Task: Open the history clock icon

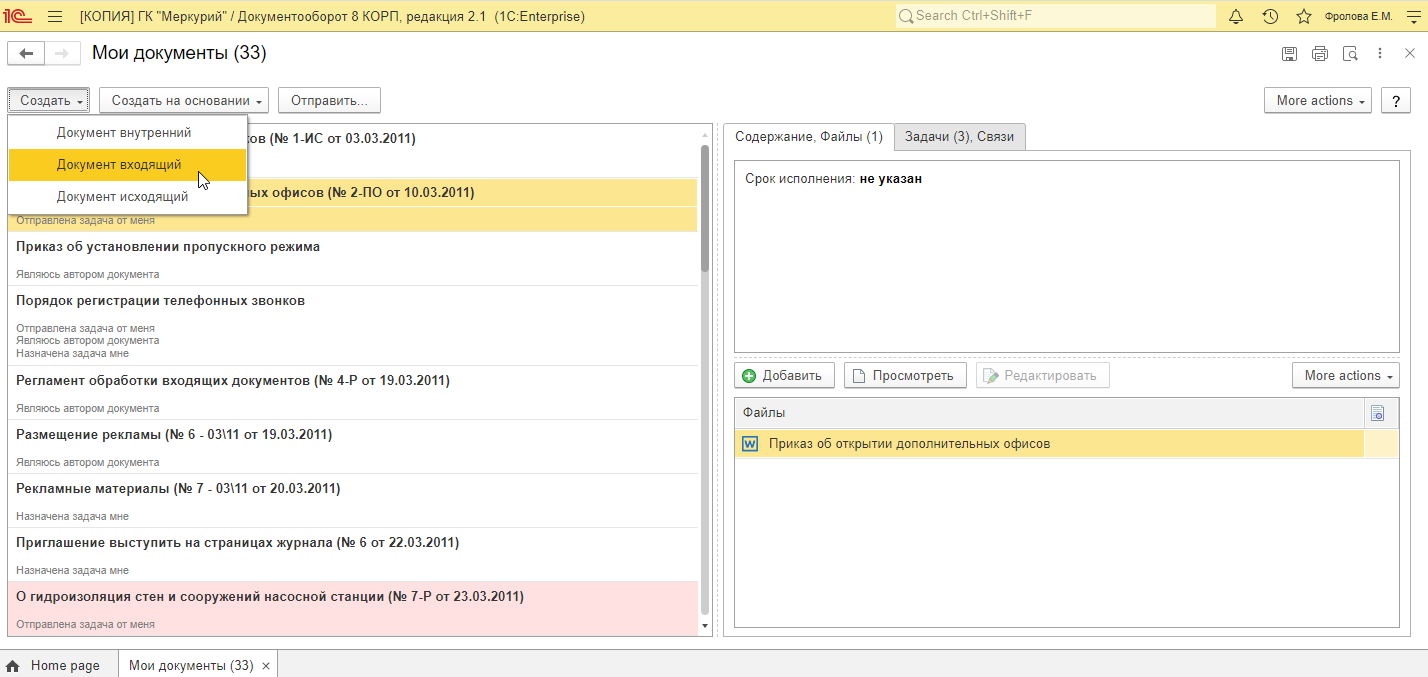Action: click(x=1270, y=16)
